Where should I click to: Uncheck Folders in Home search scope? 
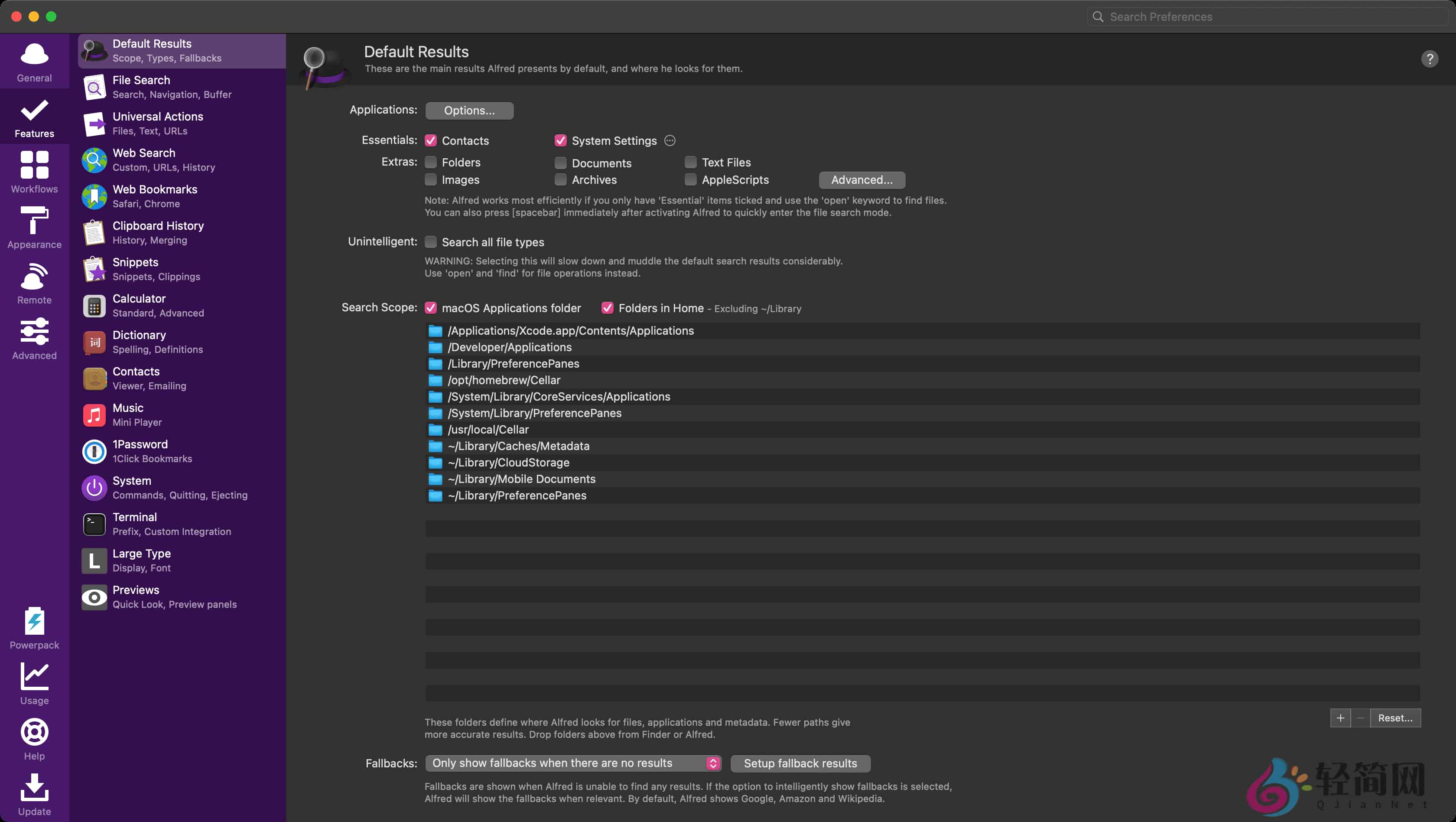(x=607, y=308)
